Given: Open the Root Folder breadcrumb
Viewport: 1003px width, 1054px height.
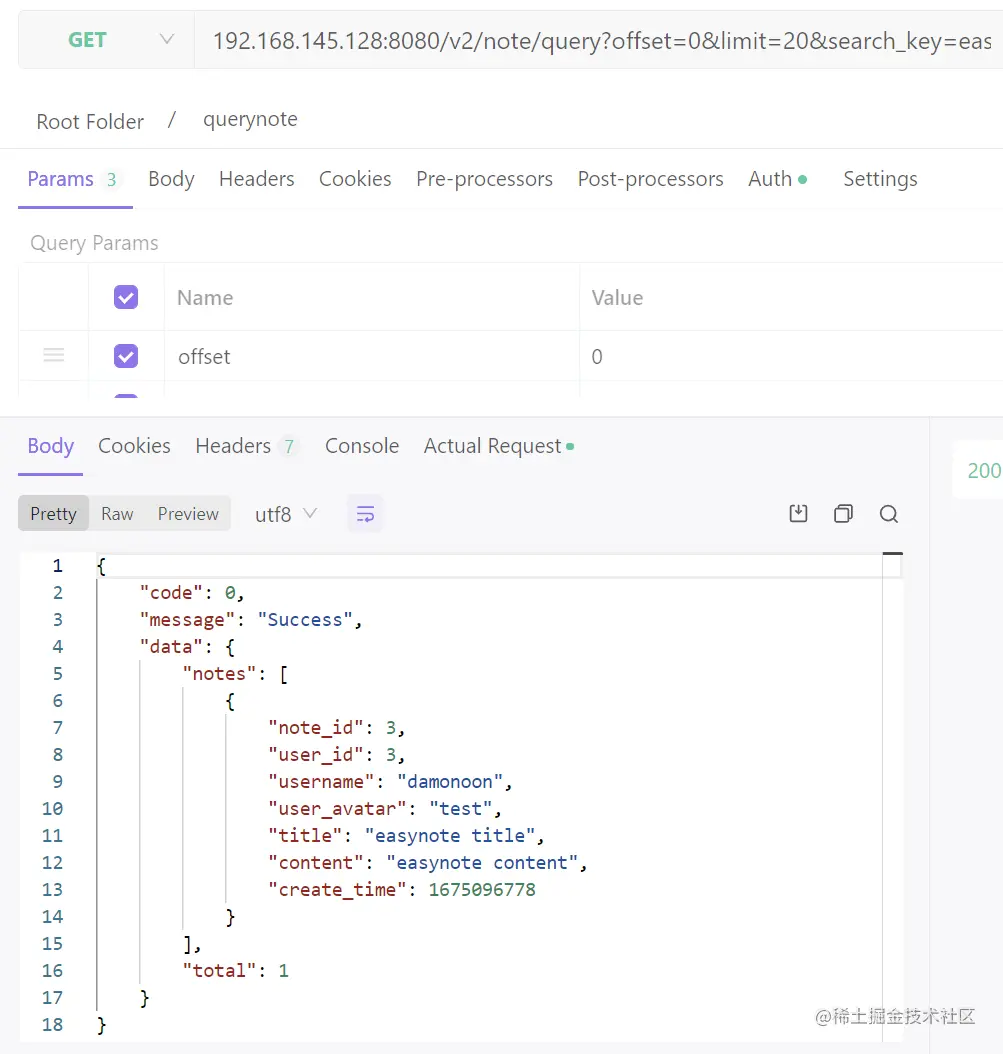Looking at the screenshot, I should [x=90, y=122].
